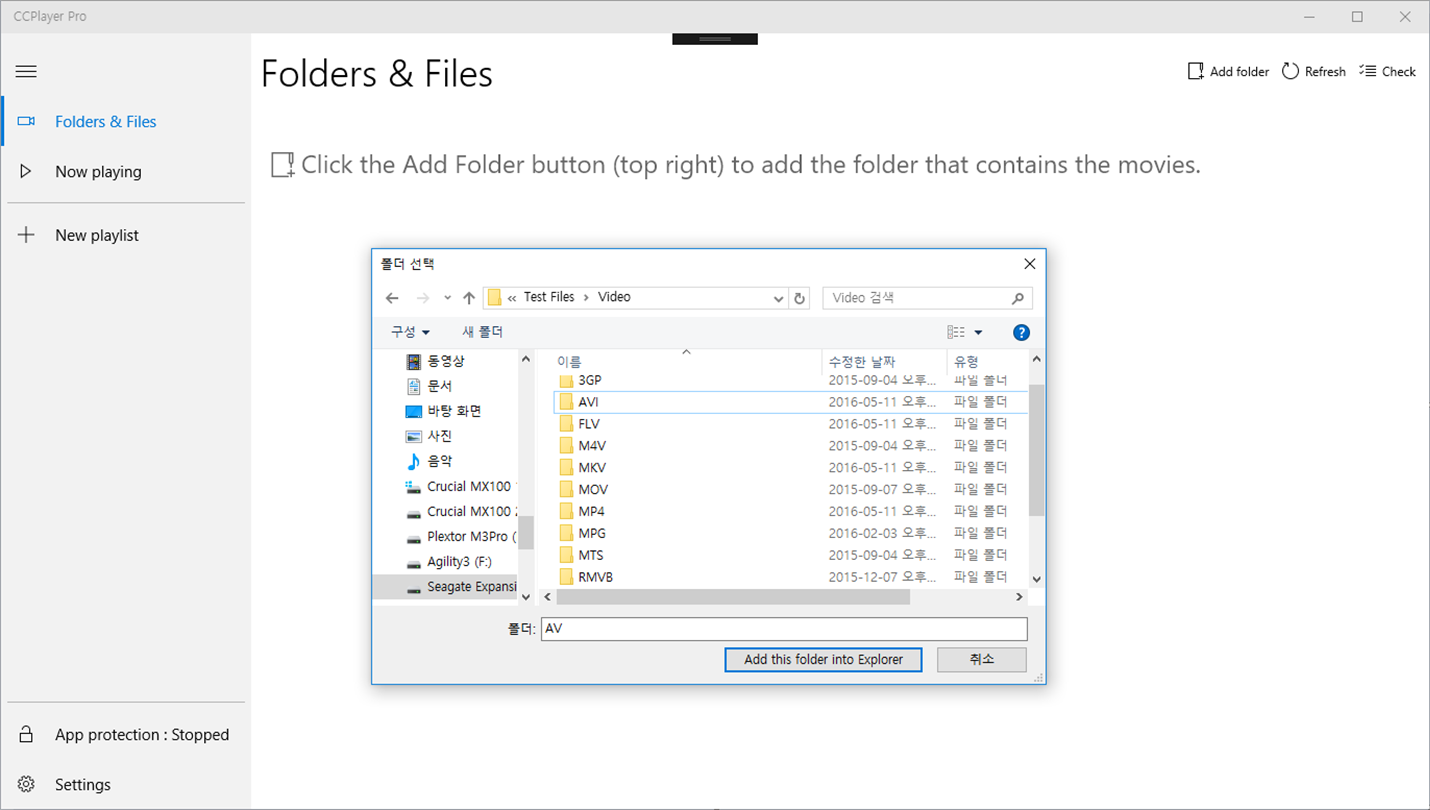Open the recent locations dropdown arrow
The height and width of the screenshot is (810, 1430).
point(447,298)
